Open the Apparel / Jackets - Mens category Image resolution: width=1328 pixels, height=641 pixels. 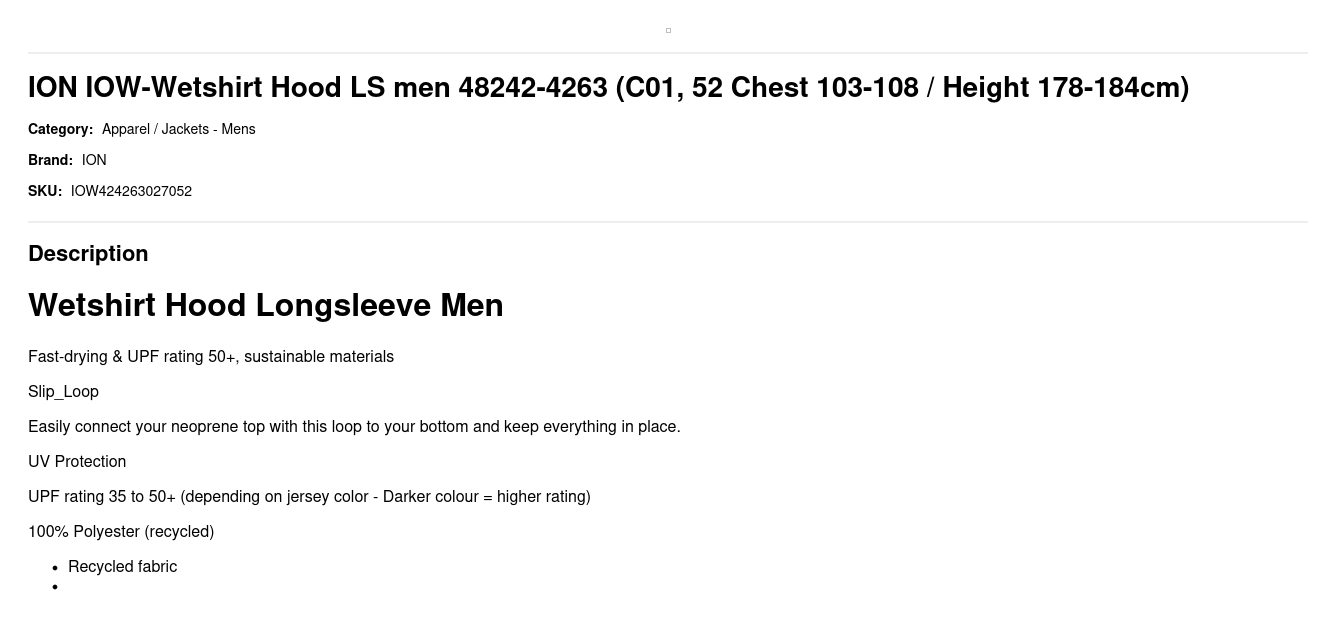tap(178, 129)
